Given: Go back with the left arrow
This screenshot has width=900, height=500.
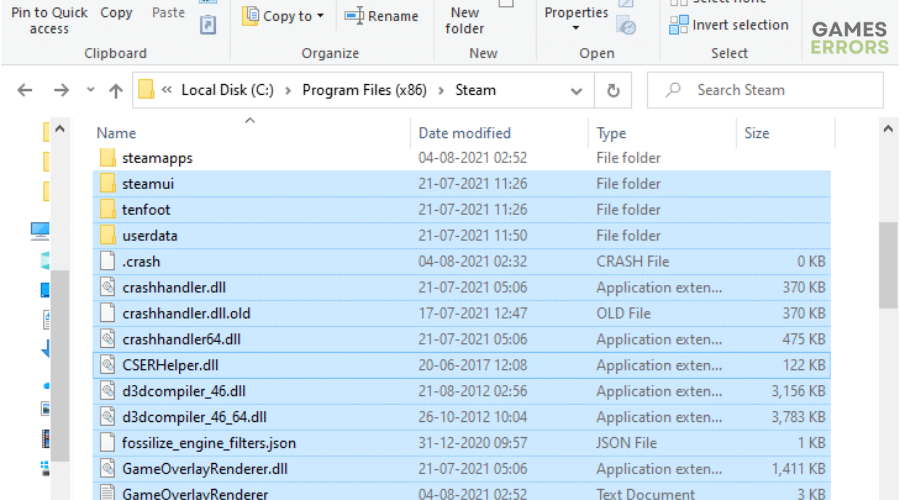Looking at the screenshot, I should click(x=25, y=90).
